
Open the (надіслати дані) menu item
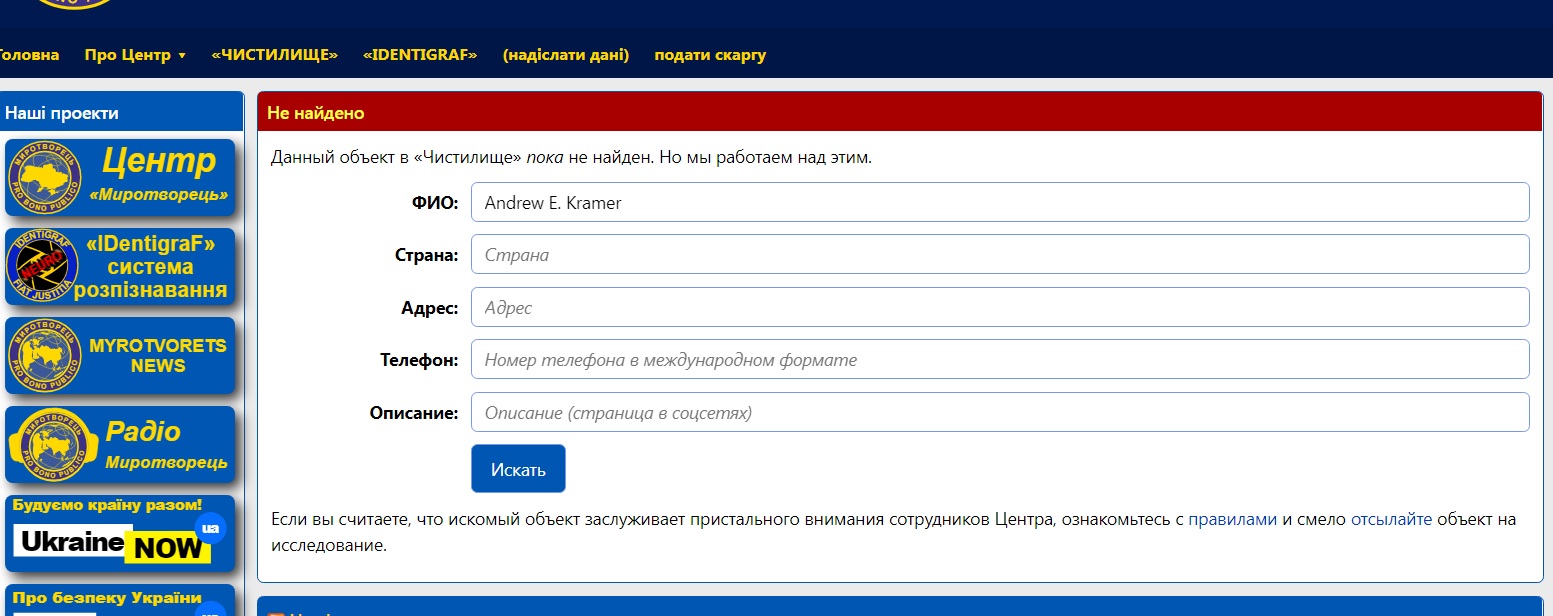[x=566, y=55]
